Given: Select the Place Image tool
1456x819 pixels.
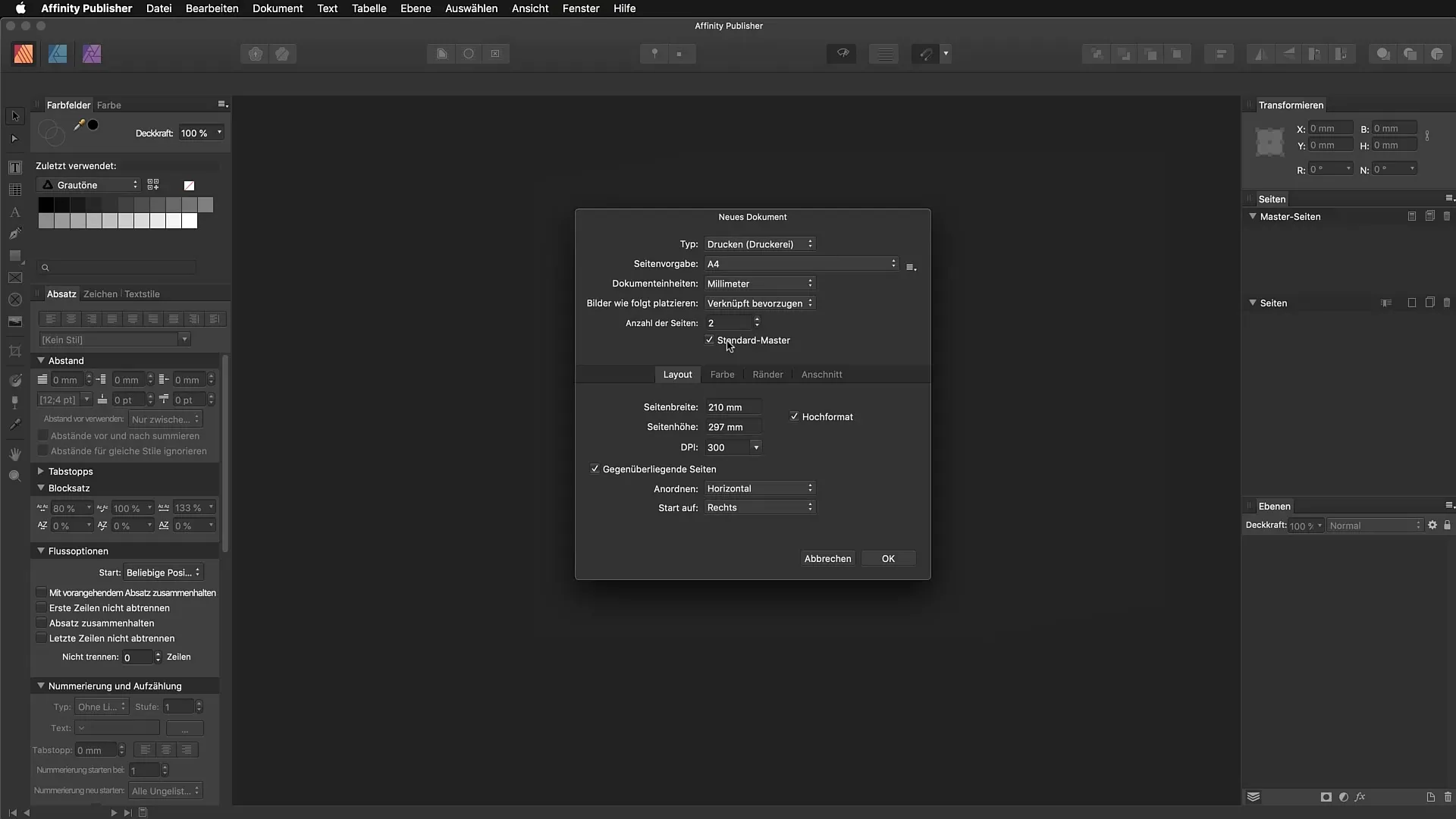Looking at the screenshot, I should 15,322.
